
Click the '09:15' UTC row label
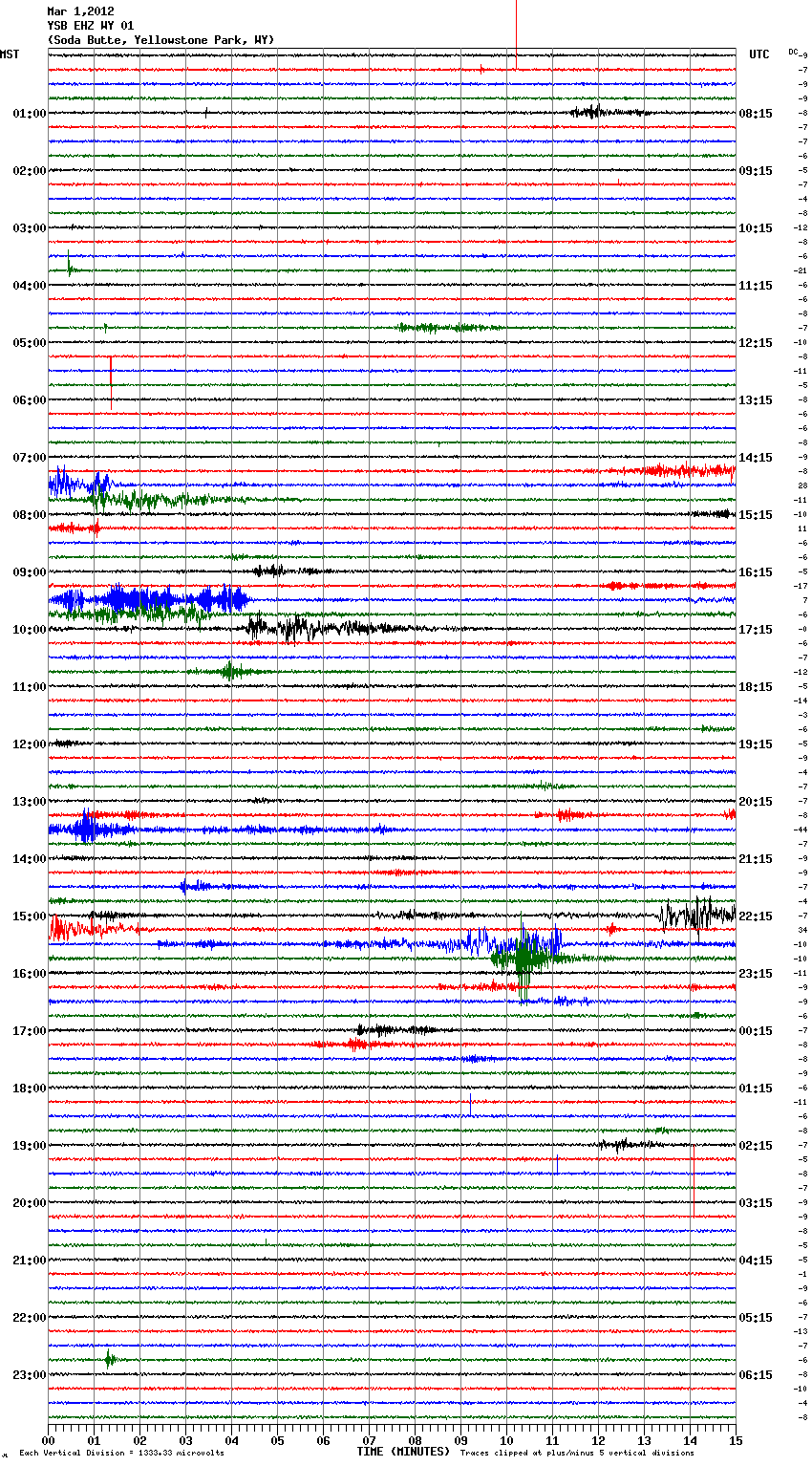[x=756, y=171]
